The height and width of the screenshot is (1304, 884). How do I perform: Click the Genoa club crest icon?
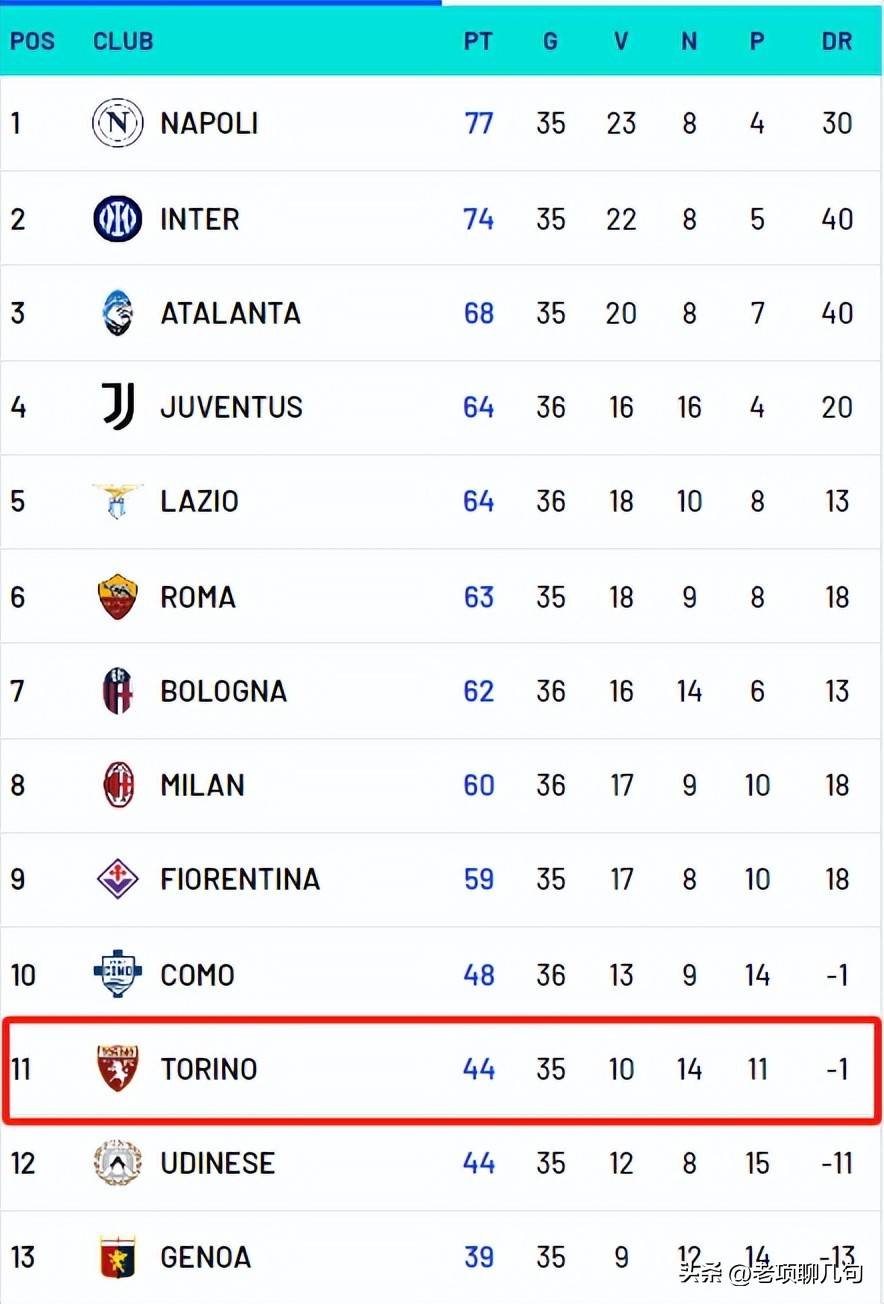(x=118, y=1257)
